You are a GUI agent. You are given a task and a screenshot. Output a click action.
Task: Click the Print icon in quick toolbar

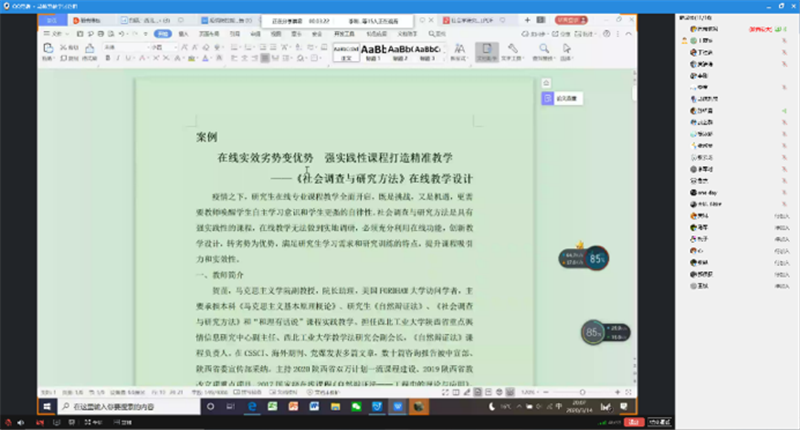[x=101, y=34]
